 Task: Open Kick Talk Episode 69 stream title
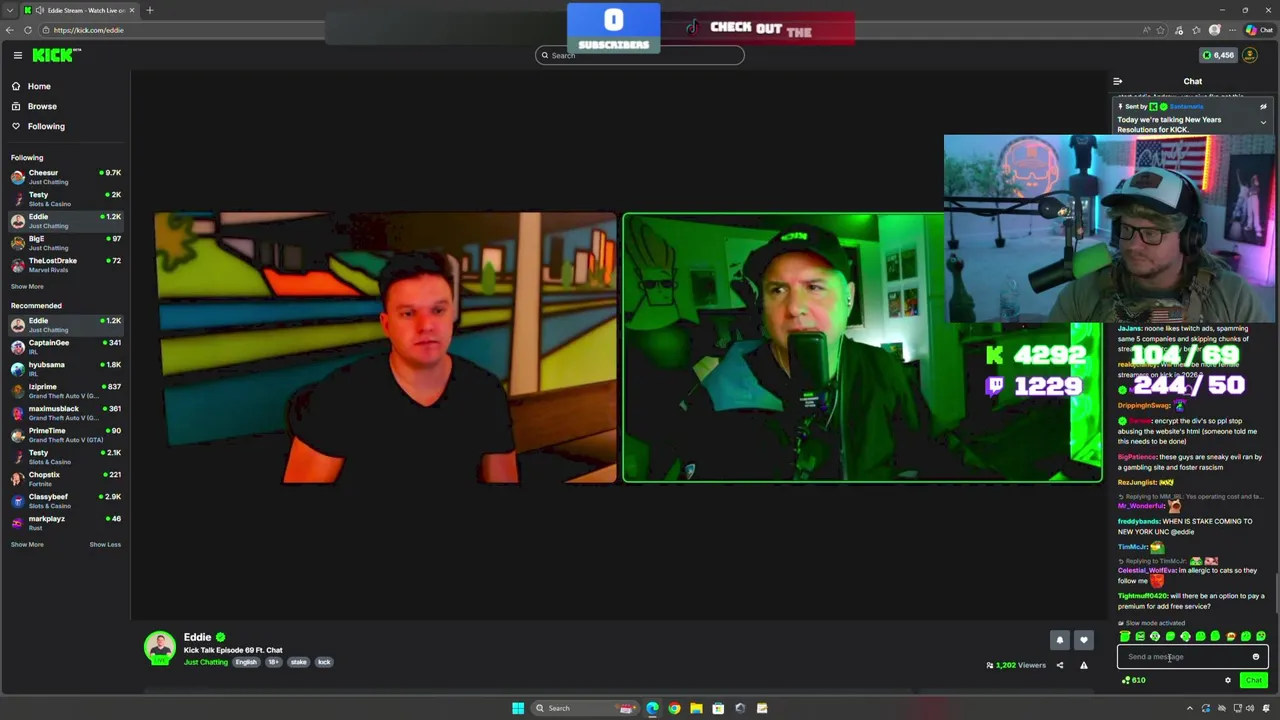tap(233, 650)
